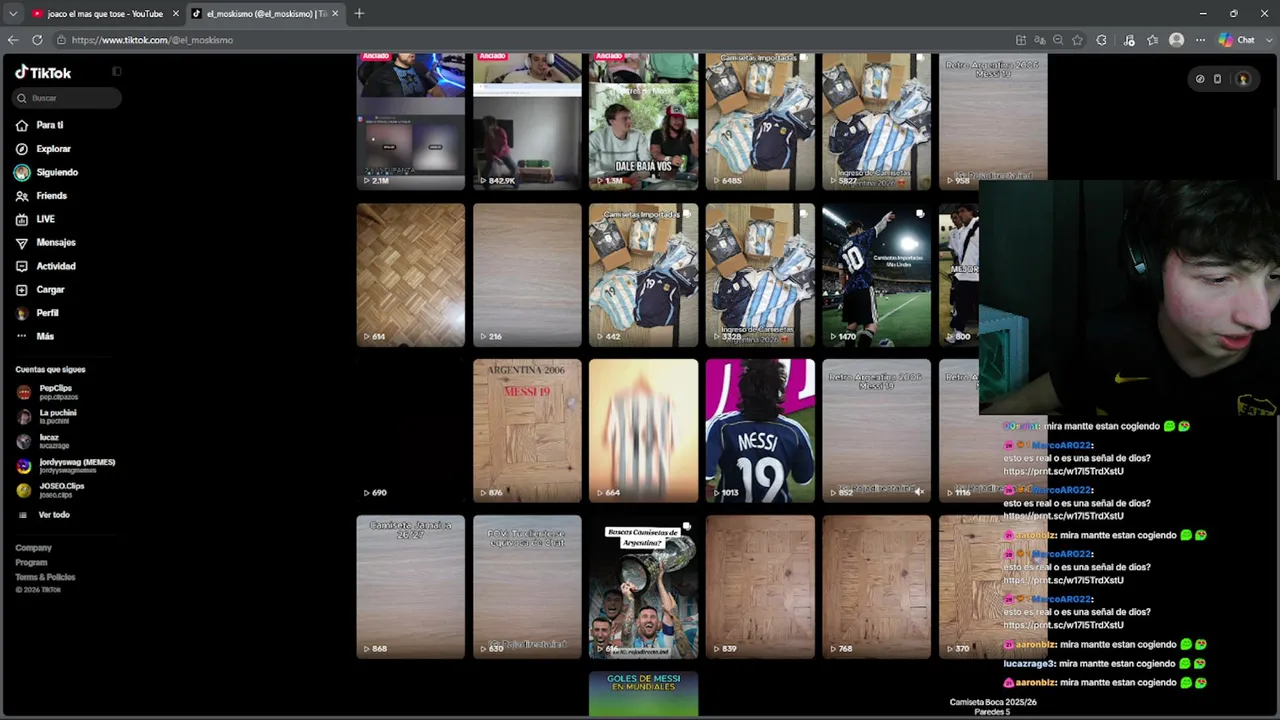The height and width of the screenshot is (720, 1280).
Task: Open La puchini followed account
Action: 47,416
